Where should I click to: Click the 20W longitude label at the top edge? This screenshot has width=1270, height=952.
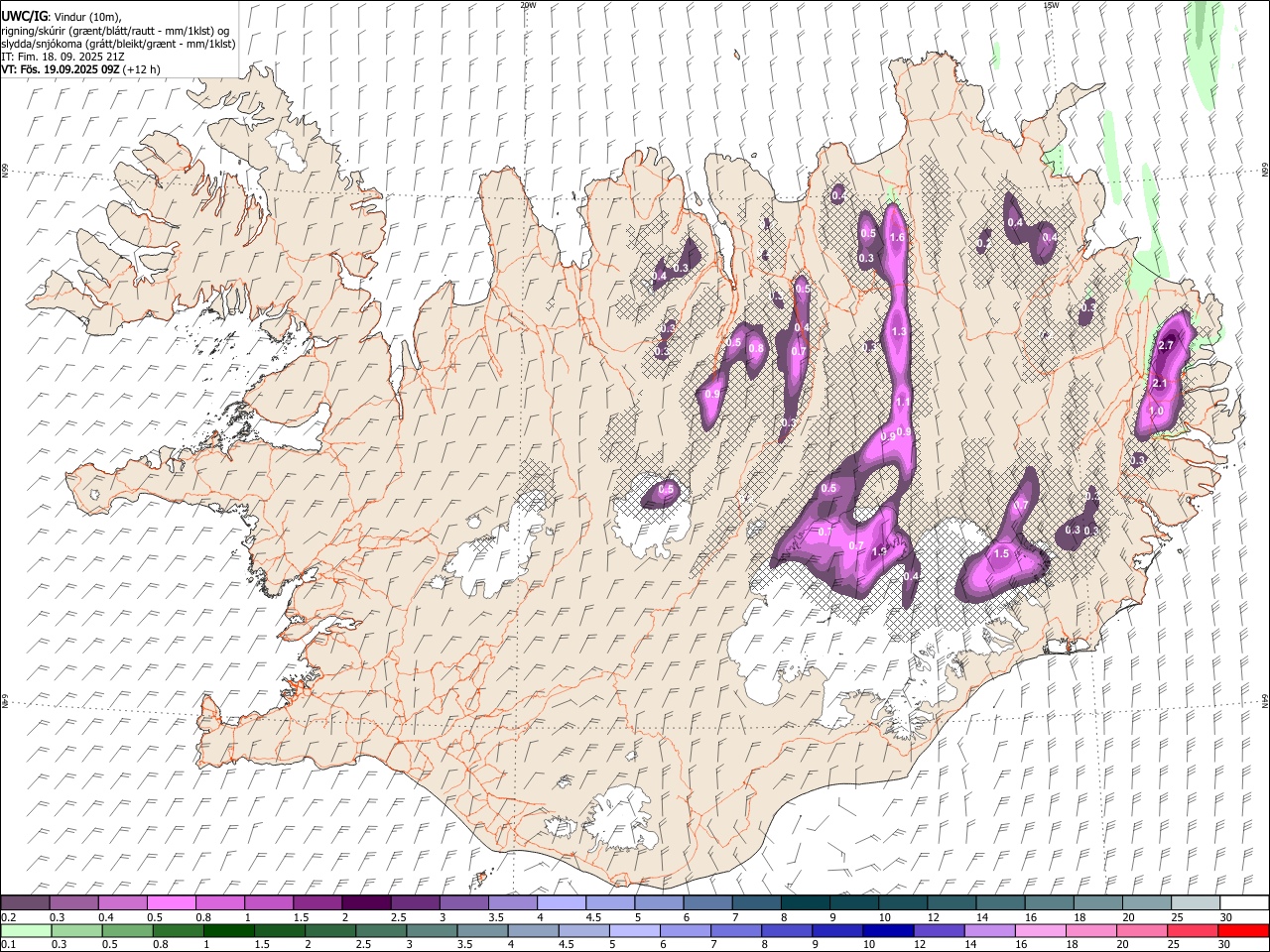click(x=528, y=5)
